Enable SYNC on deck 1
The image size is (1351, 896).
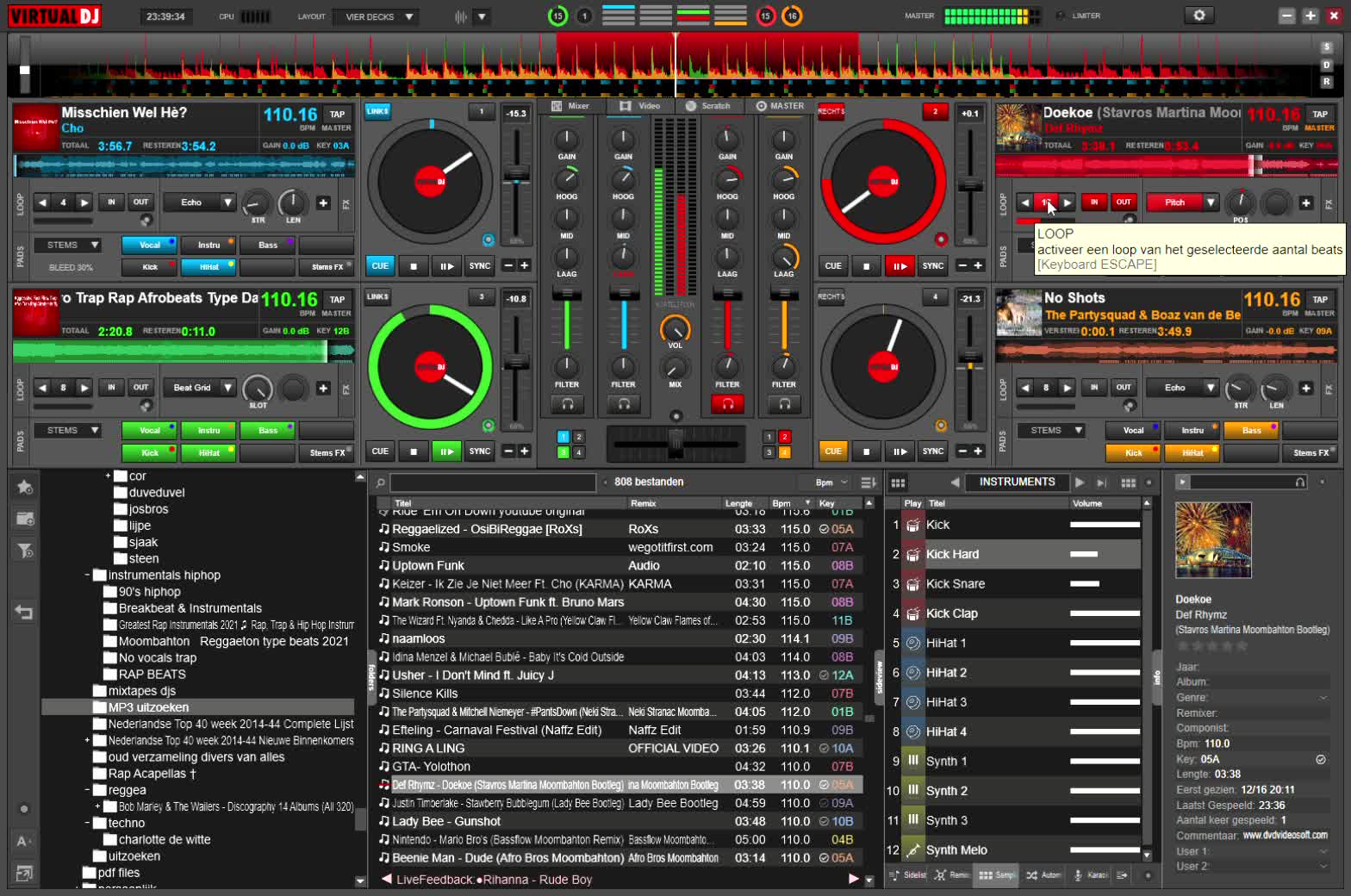[x=480, y=265]
